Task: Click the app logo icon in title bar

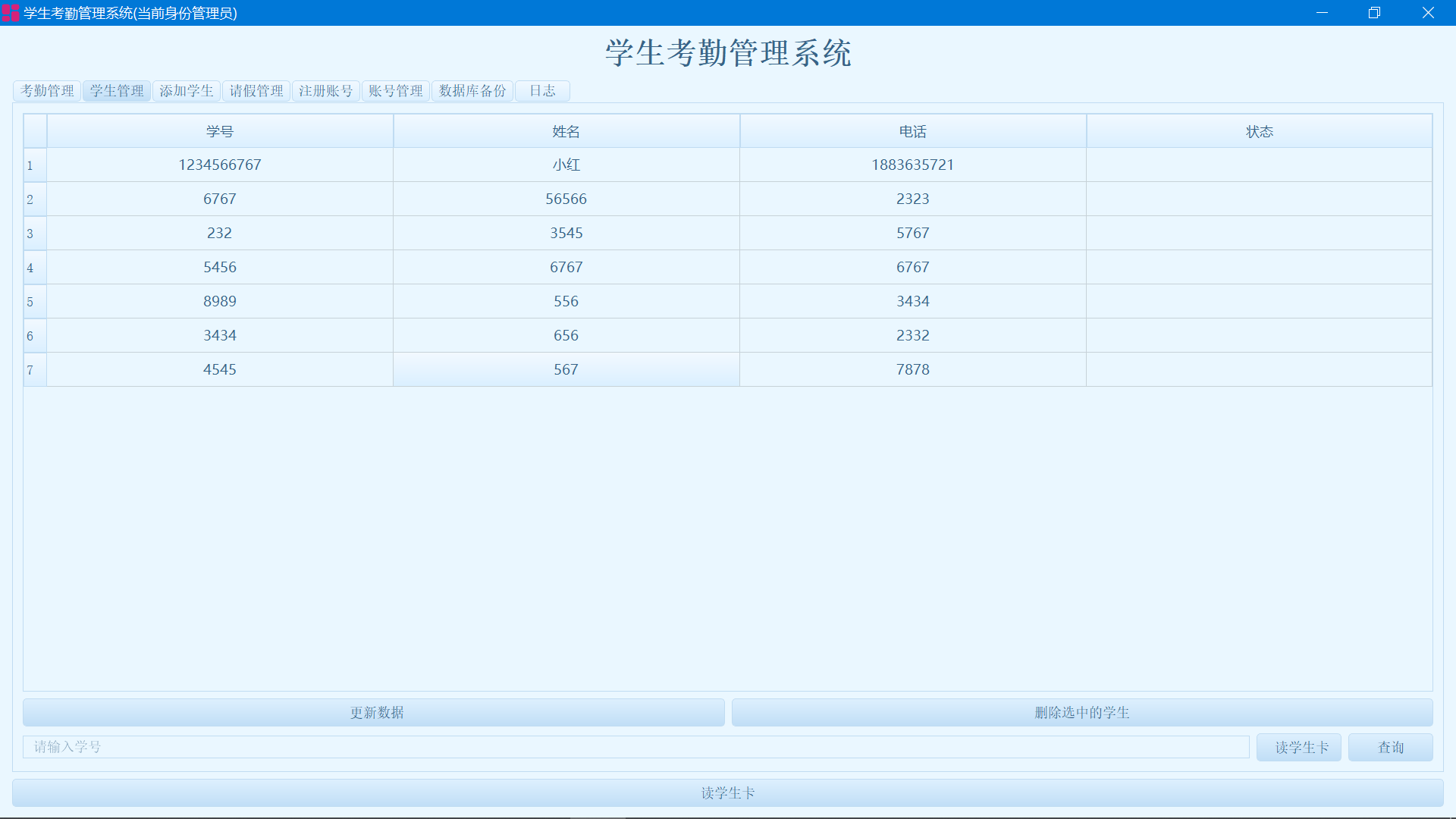Action: coord(11,13)
